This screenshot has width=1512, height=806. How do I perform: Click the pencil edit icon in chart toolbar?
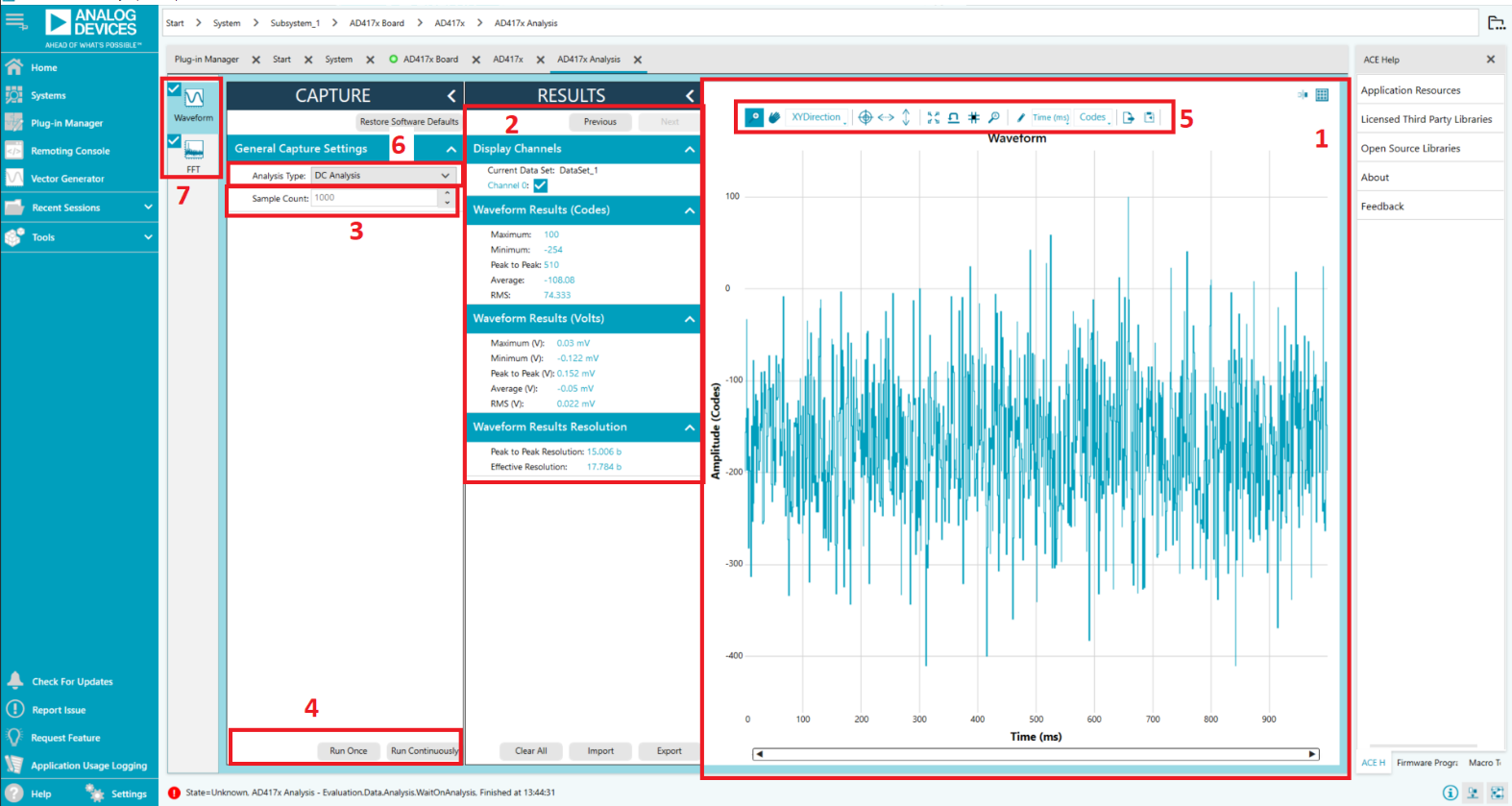(x=1020, y=117)
